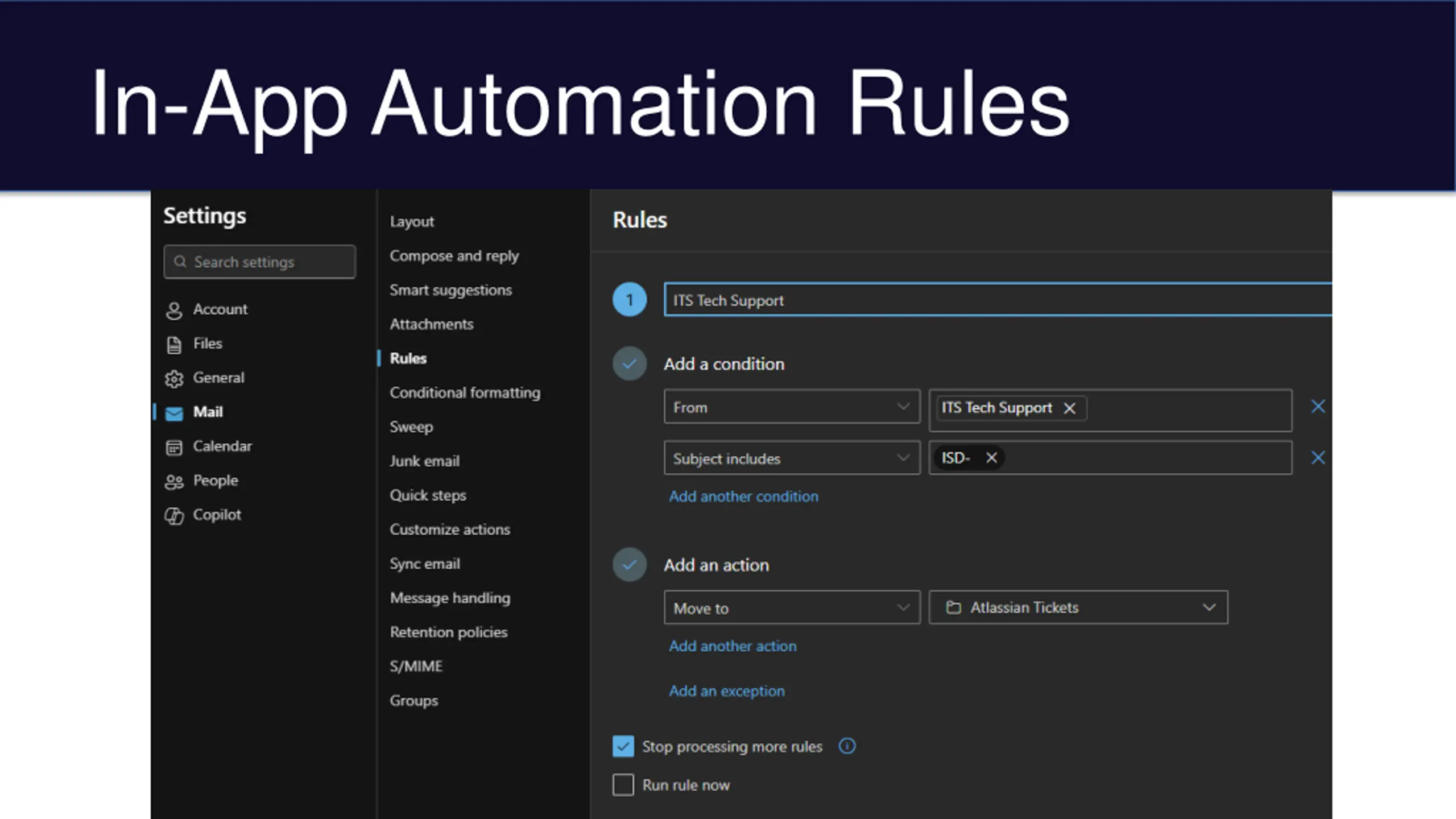
Task: Open Conditional formatting settings
Action: 465,392
